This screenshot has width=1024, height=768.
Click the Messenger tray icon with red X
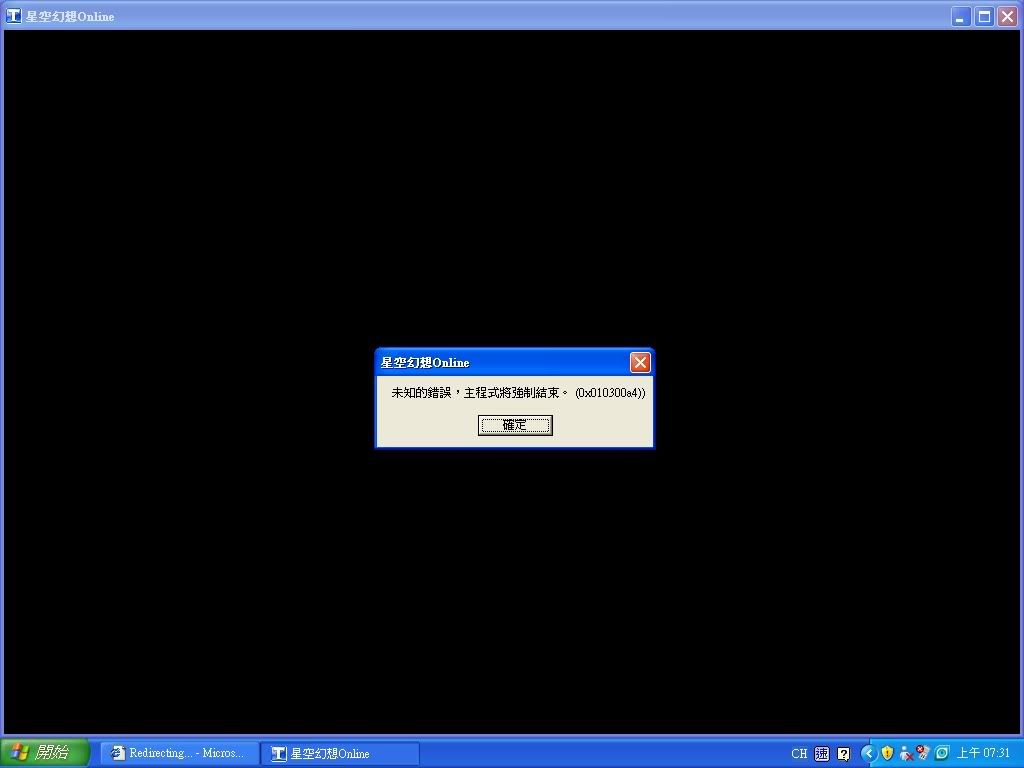(x=905, y=753)
